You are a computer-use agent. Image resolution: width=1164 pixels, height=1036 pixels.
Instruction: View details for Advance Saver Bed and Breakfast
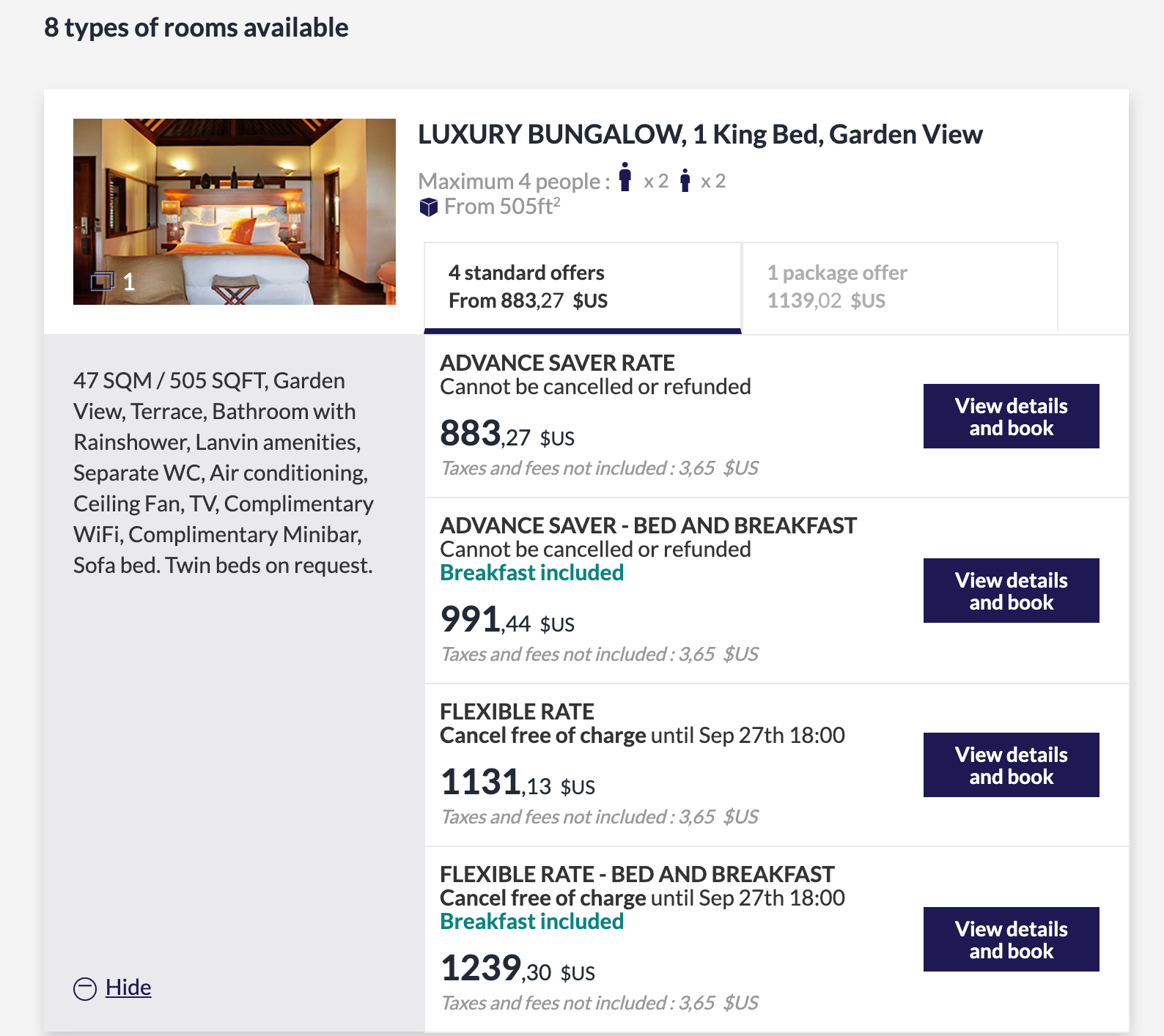[1011, 591]
